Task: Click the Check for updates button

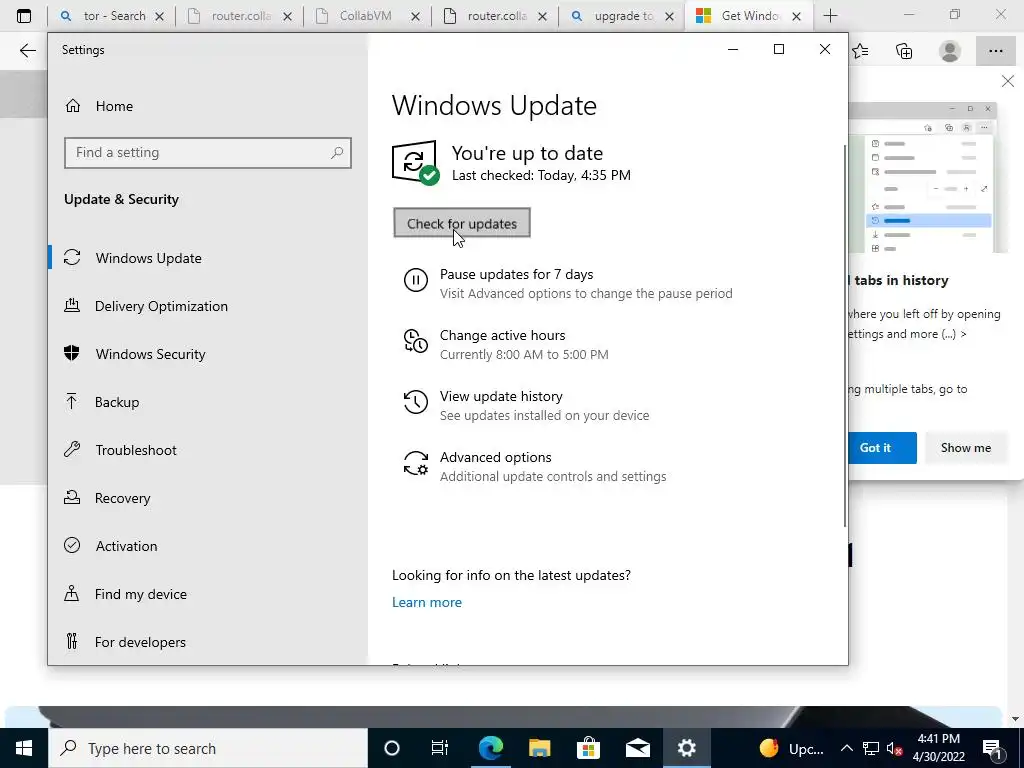Action: (x=462, y=223)
